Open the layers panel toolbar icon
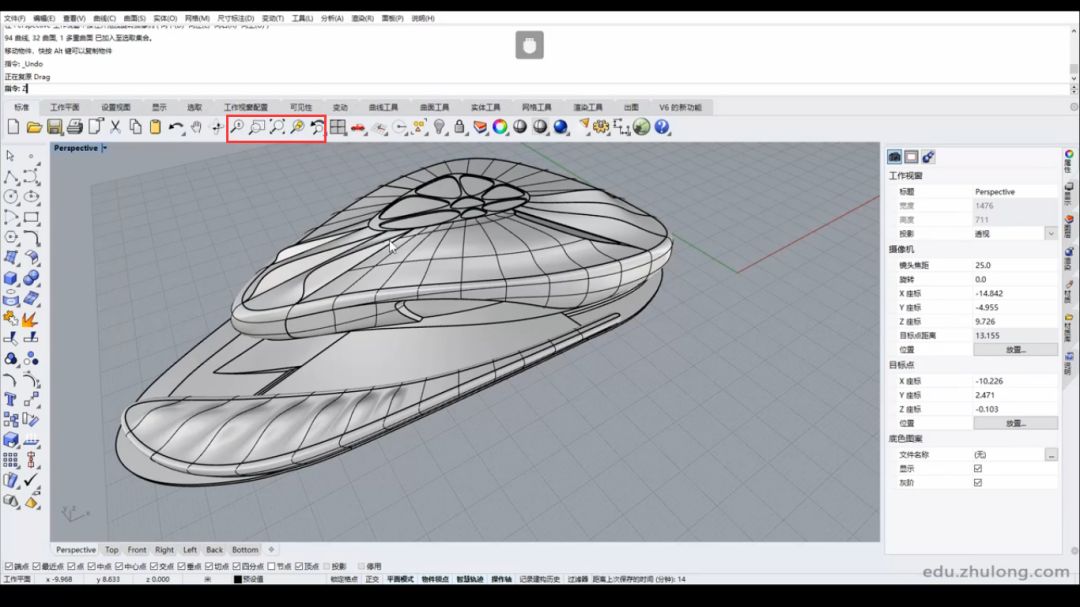The height and width of the screenshot is (607, 1080). 480,127
